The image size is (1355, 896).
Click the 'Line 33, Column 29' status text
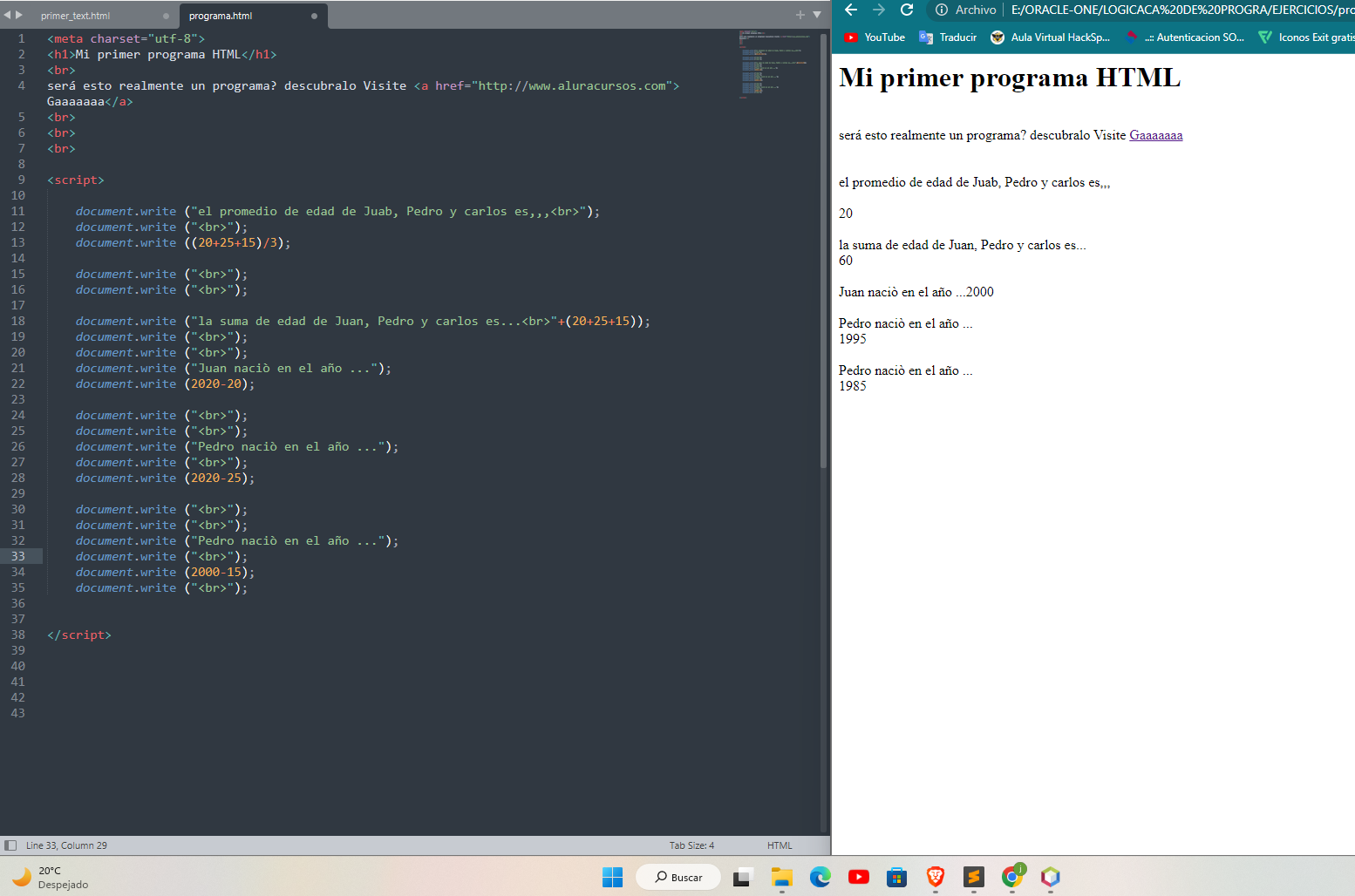[66, 845]
